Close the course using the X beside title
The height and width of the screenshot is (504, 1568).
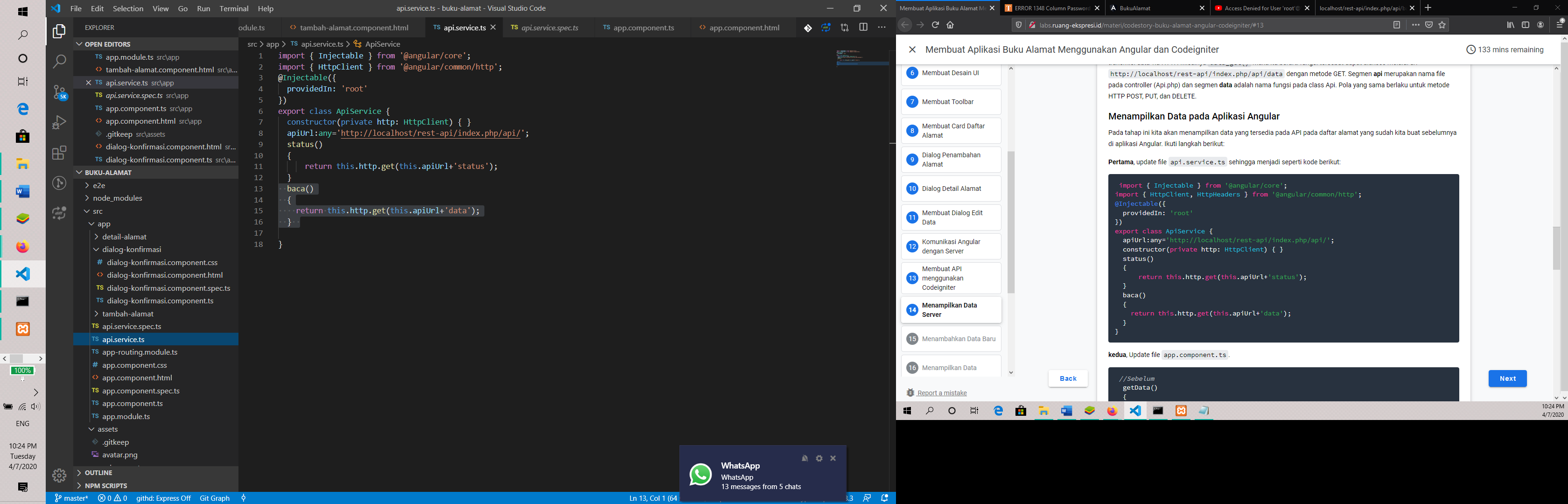pyautogui.click(x=912, y=50)
